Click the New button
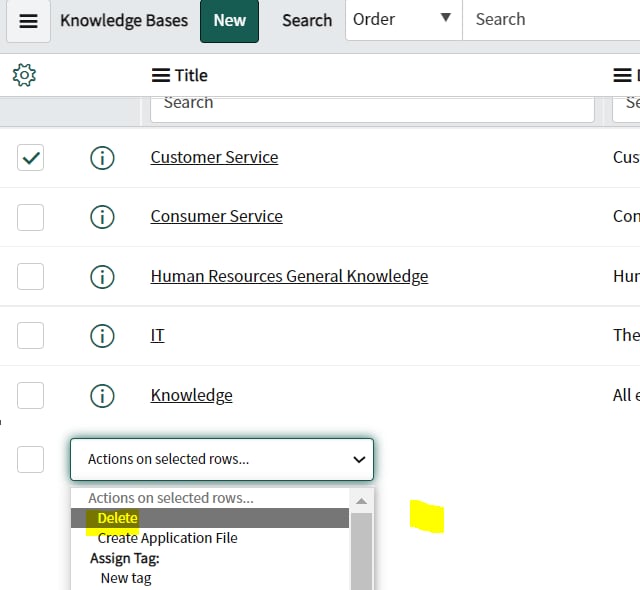Viewport: 640px width, 590px height. pos(229,21)
